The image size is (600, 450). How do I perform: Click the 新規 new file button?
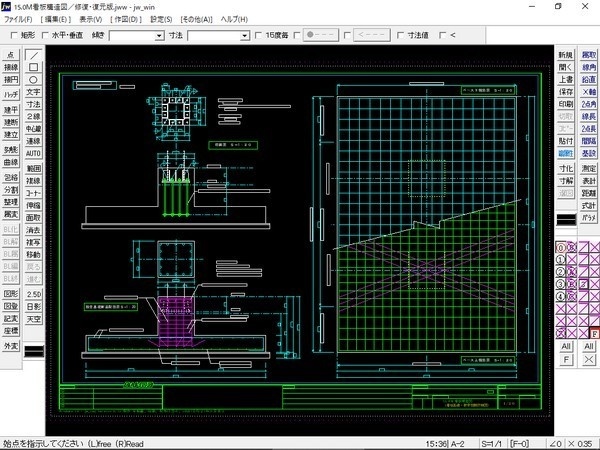(x=566, y=55)
